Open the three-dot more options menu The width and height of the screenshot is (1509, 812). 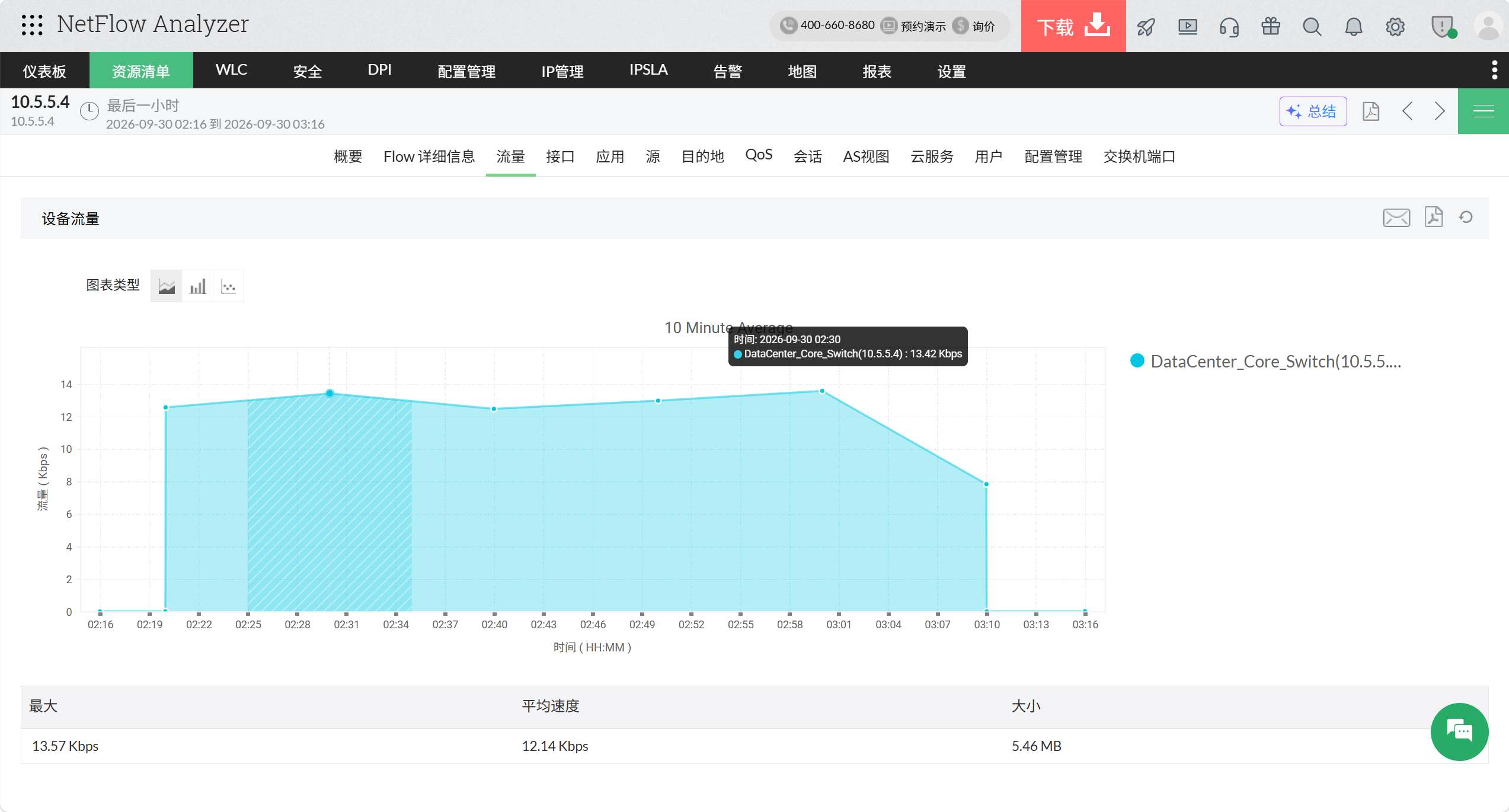coord(1494,70)
